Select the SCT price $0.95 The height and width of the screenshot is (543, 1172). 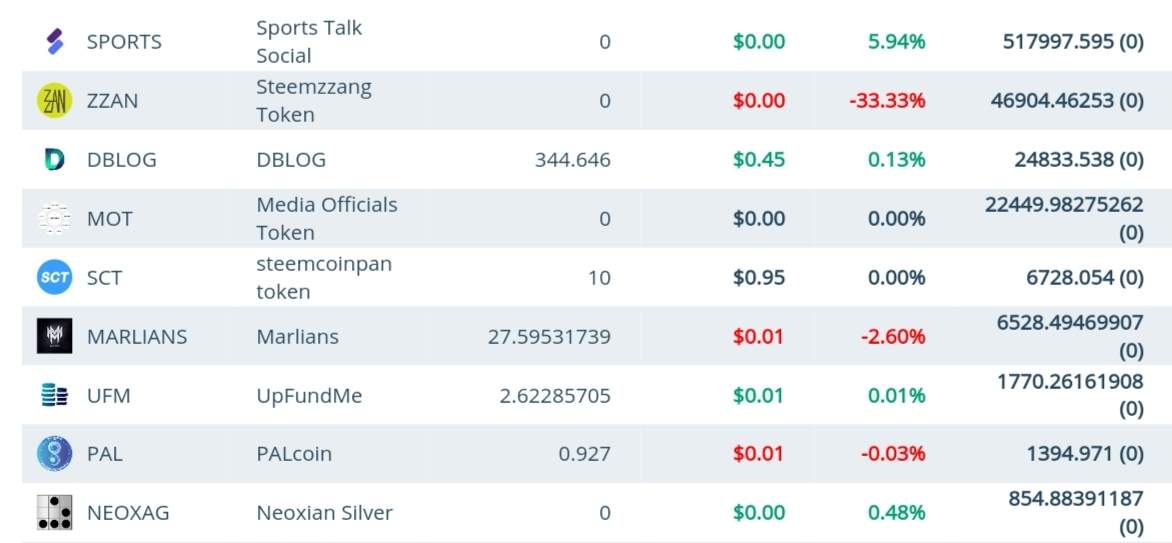coord(759,277)
